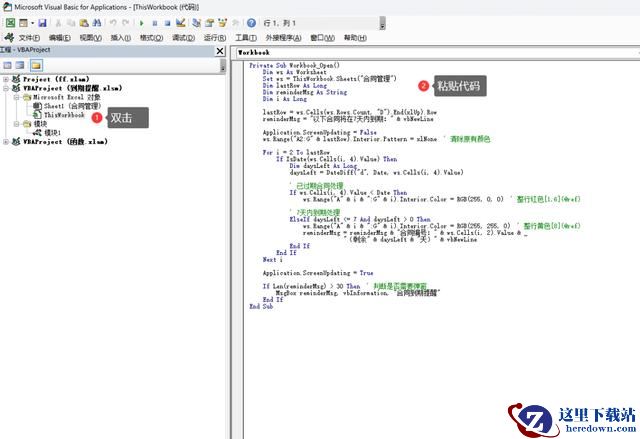Image resolution: width=640 pixels, height=439 pixels.
Task: Open the 窗口(W) menu
Action: 322,38
